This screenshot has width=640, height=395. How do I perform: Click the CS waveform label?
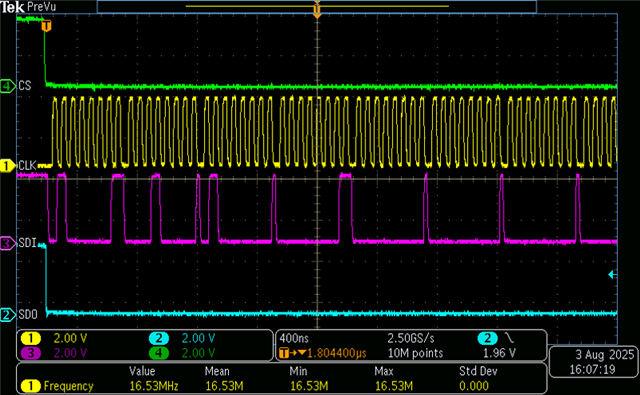pyautogui.click(x=25, y=86)
